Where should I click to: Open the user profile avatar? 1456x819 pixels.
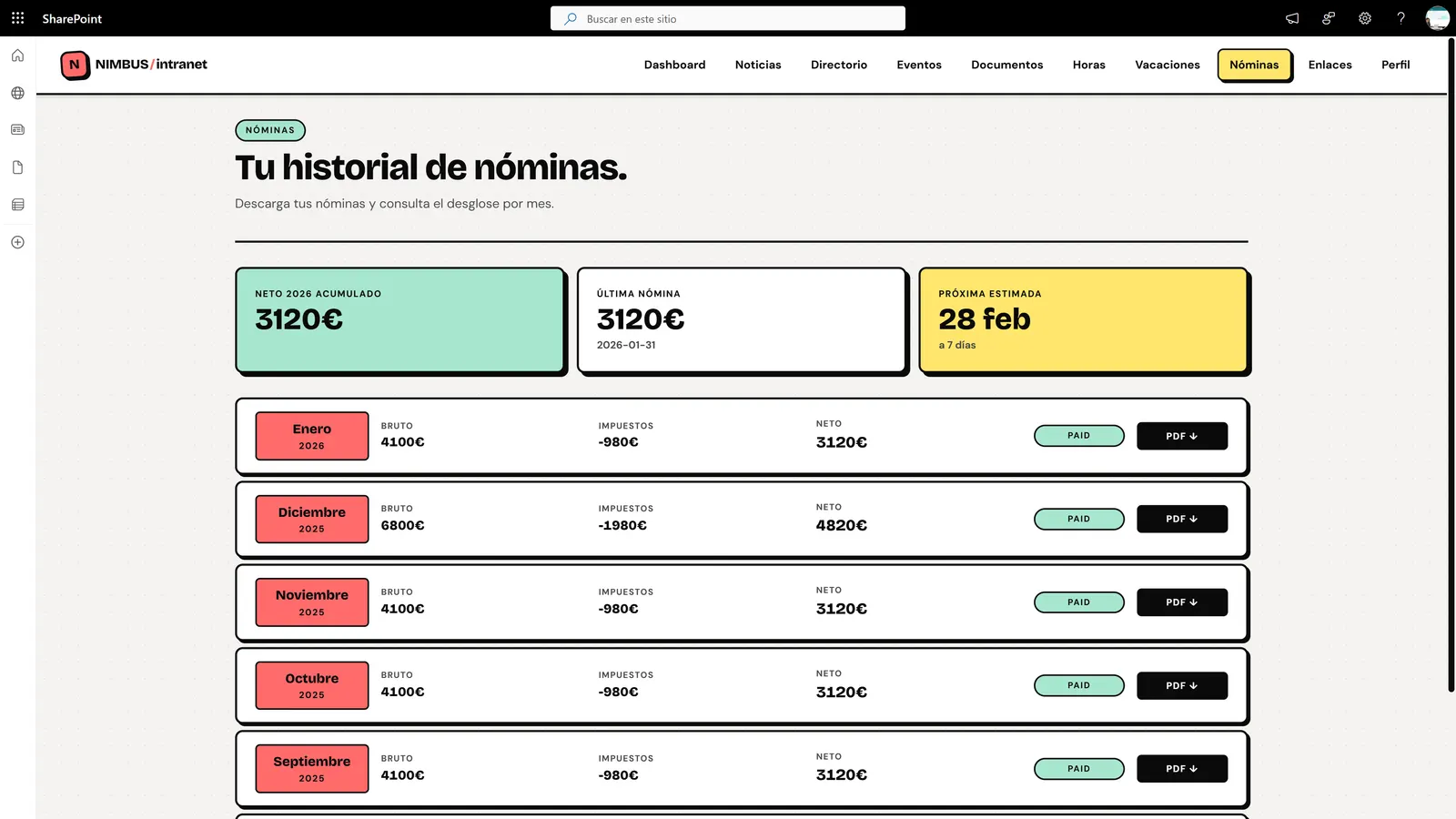coord(1438,18)
